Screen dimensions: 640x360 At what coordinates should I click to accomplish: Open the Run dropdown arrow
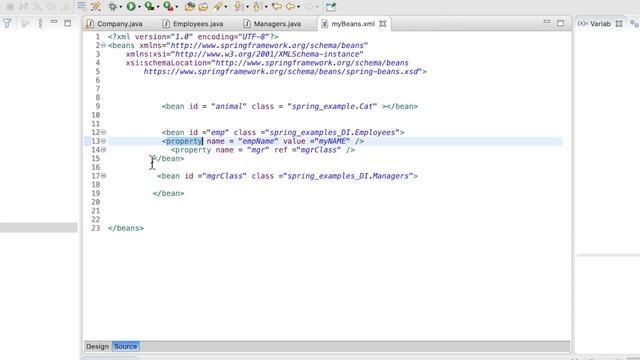pyautogui.click(x=139, y=7)
